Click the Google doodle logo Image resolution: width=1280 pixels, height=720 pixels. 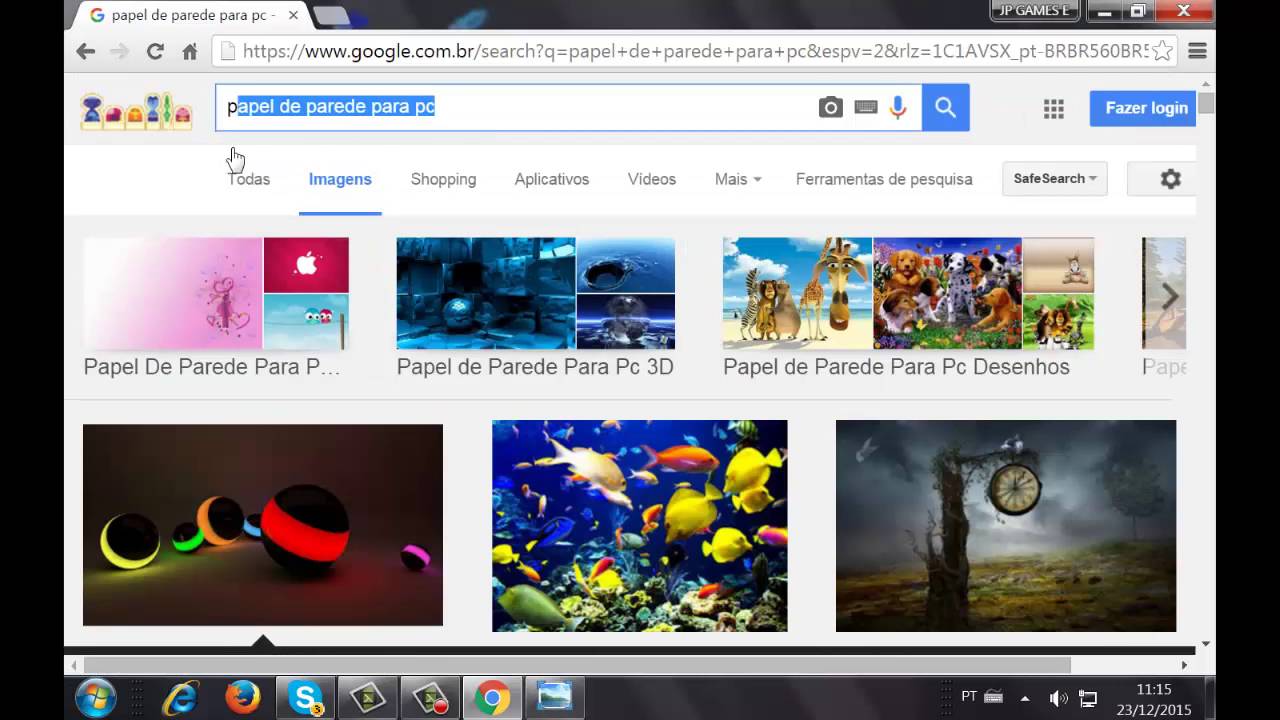[x=137, y=111]
